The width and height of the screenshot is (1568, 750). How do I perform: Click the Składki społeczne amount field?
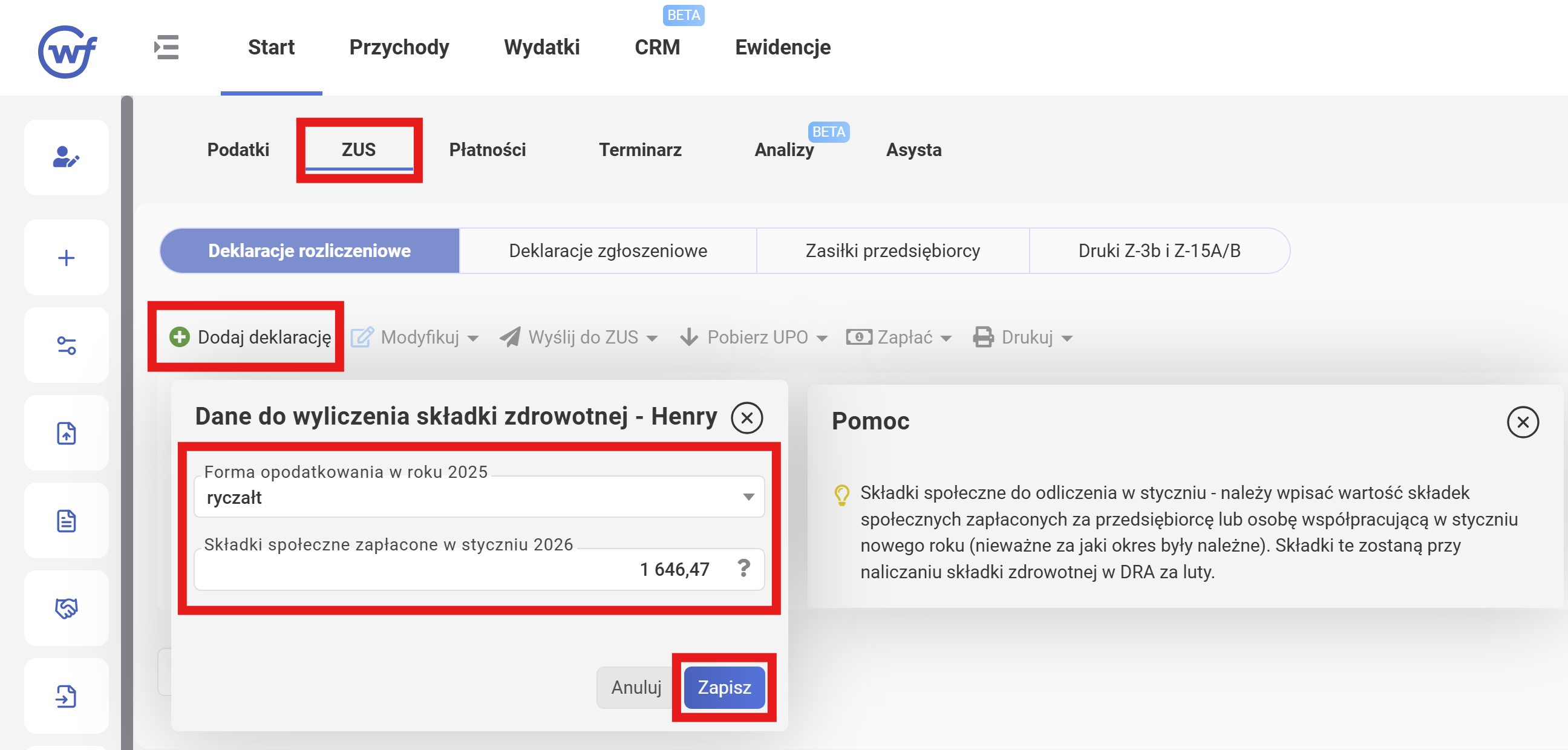tap(463, 569)
